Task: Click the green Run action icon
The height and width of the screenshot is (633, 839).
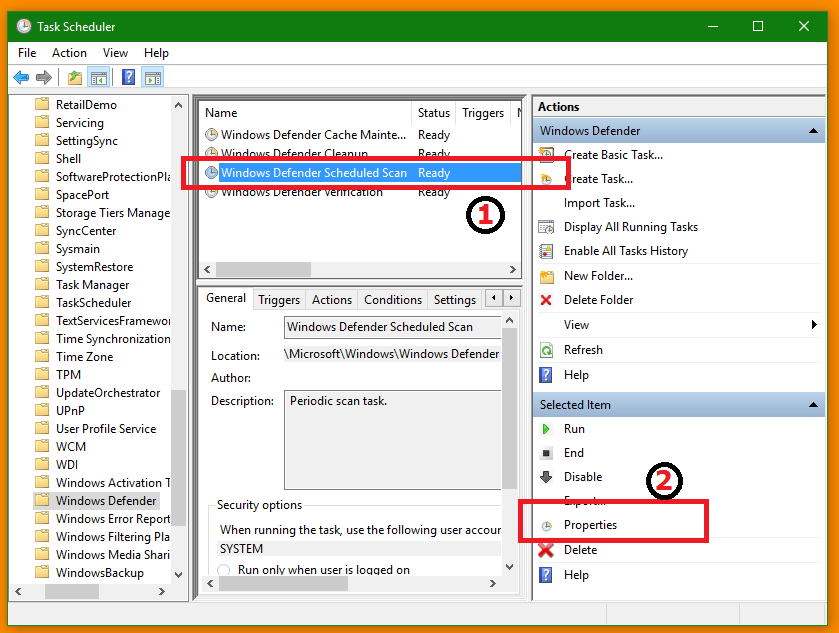Action: pyautogui.click(x=546, y=429)
